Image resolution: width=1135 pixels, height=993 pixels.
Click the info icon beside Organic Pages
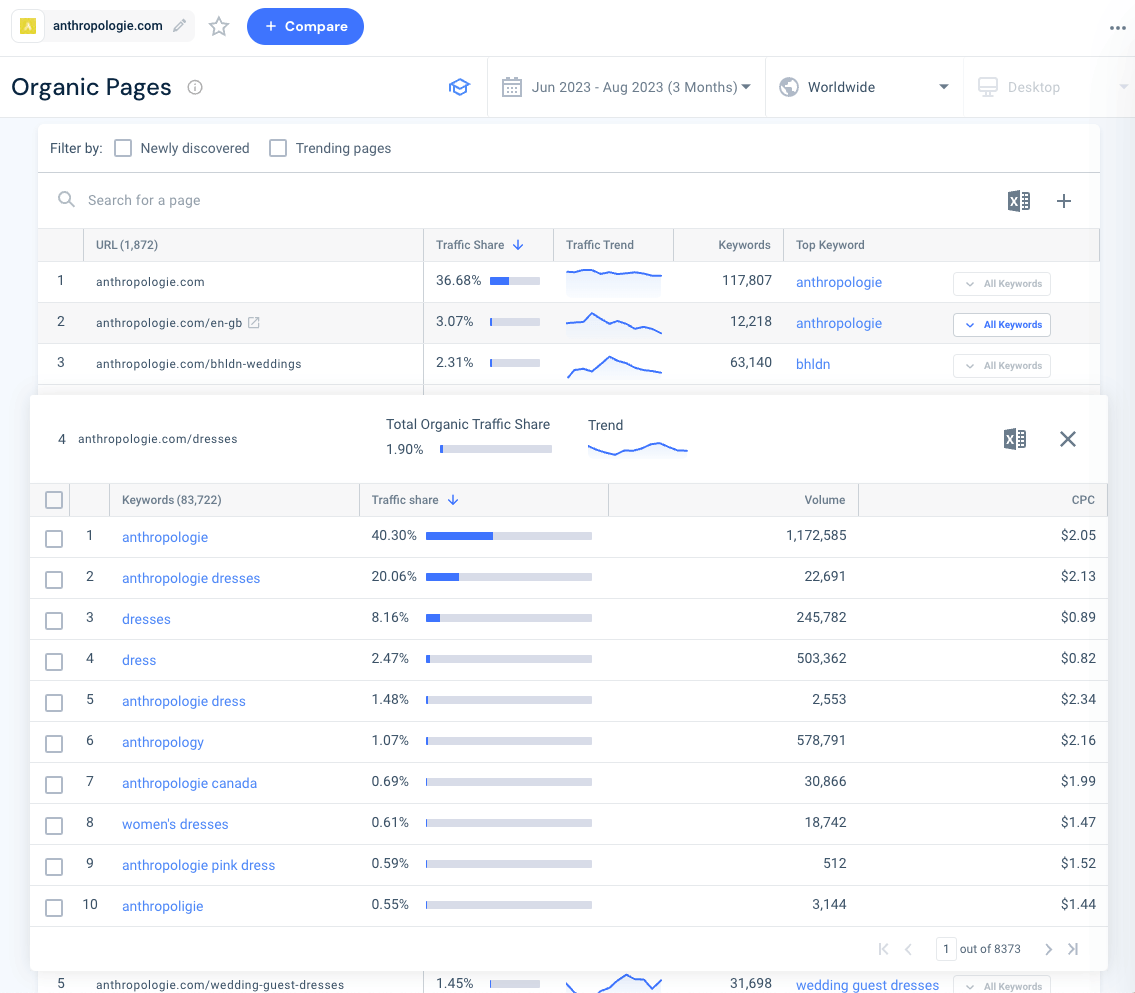click(x=195, y=88)
